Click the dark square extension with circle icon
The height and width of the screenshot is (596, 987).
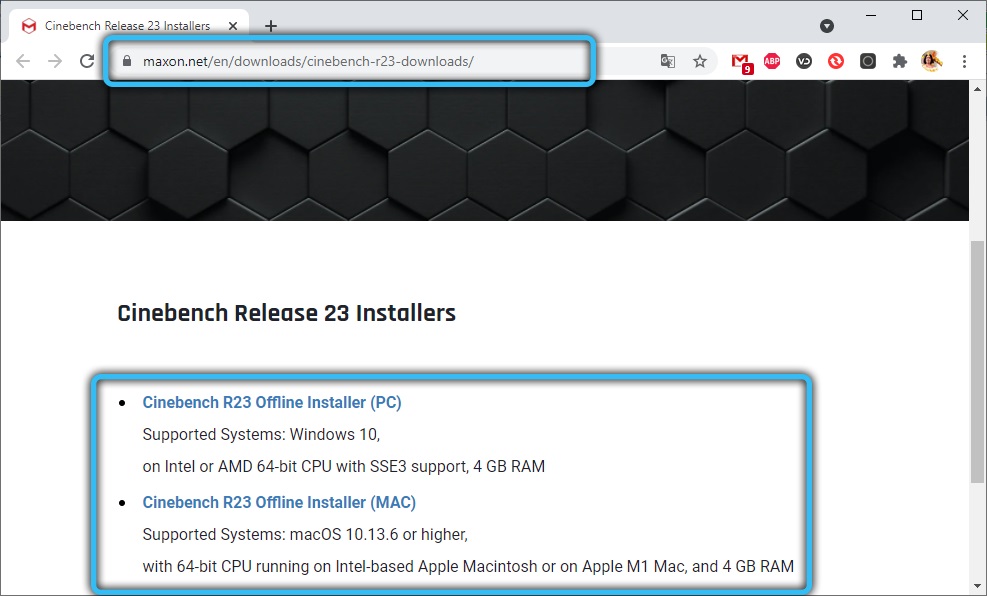tap(868, 61)
